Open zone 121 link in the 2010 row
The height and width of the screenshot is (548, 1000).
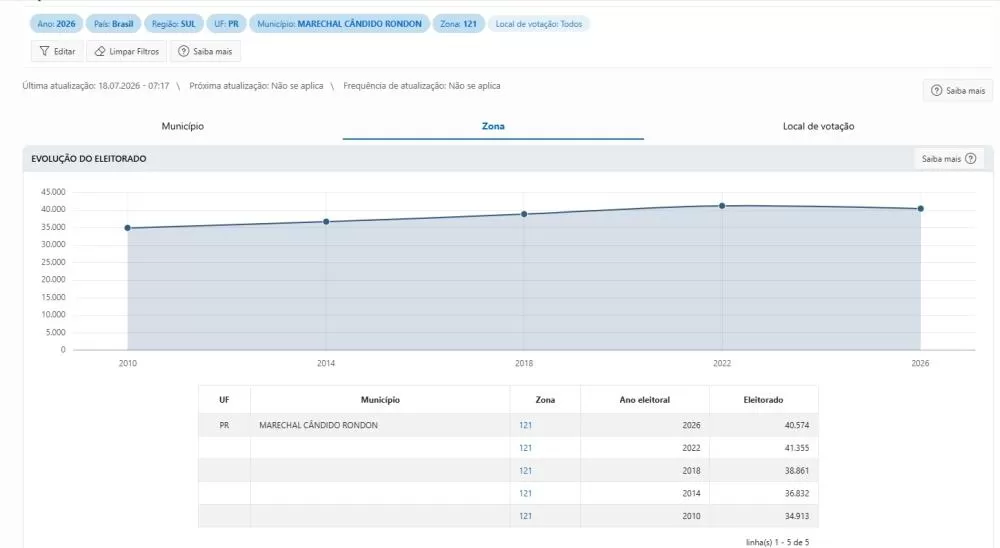(526, 516)
